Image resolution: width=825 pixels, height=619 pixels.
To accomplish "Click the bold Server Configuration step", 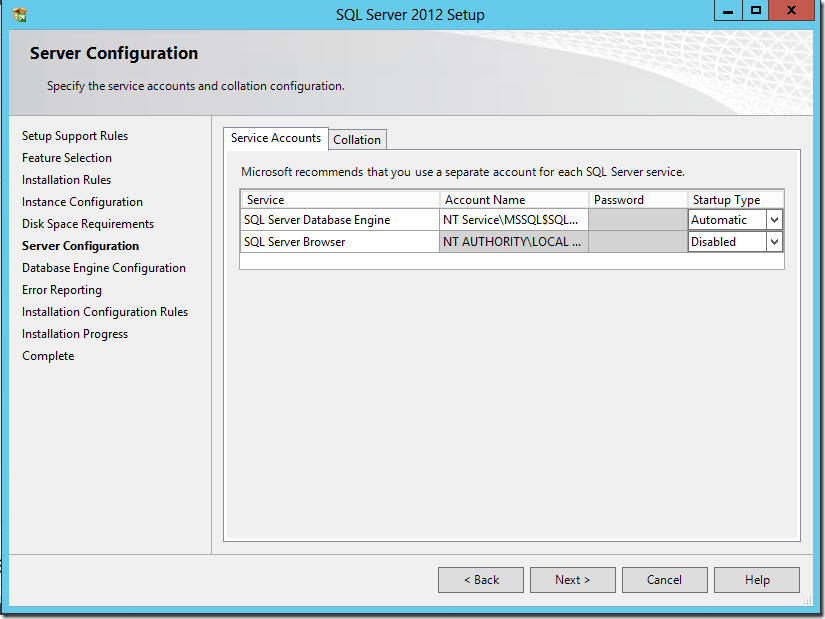I will click(x=81, y=246).
